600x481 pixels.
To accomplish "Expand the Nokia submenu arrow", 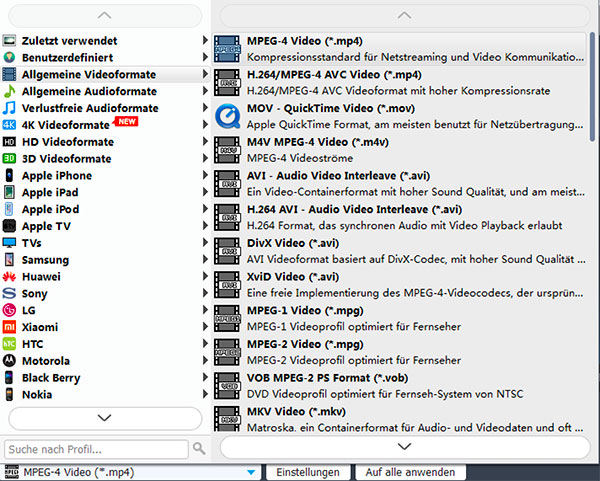I will click(205, 394).
